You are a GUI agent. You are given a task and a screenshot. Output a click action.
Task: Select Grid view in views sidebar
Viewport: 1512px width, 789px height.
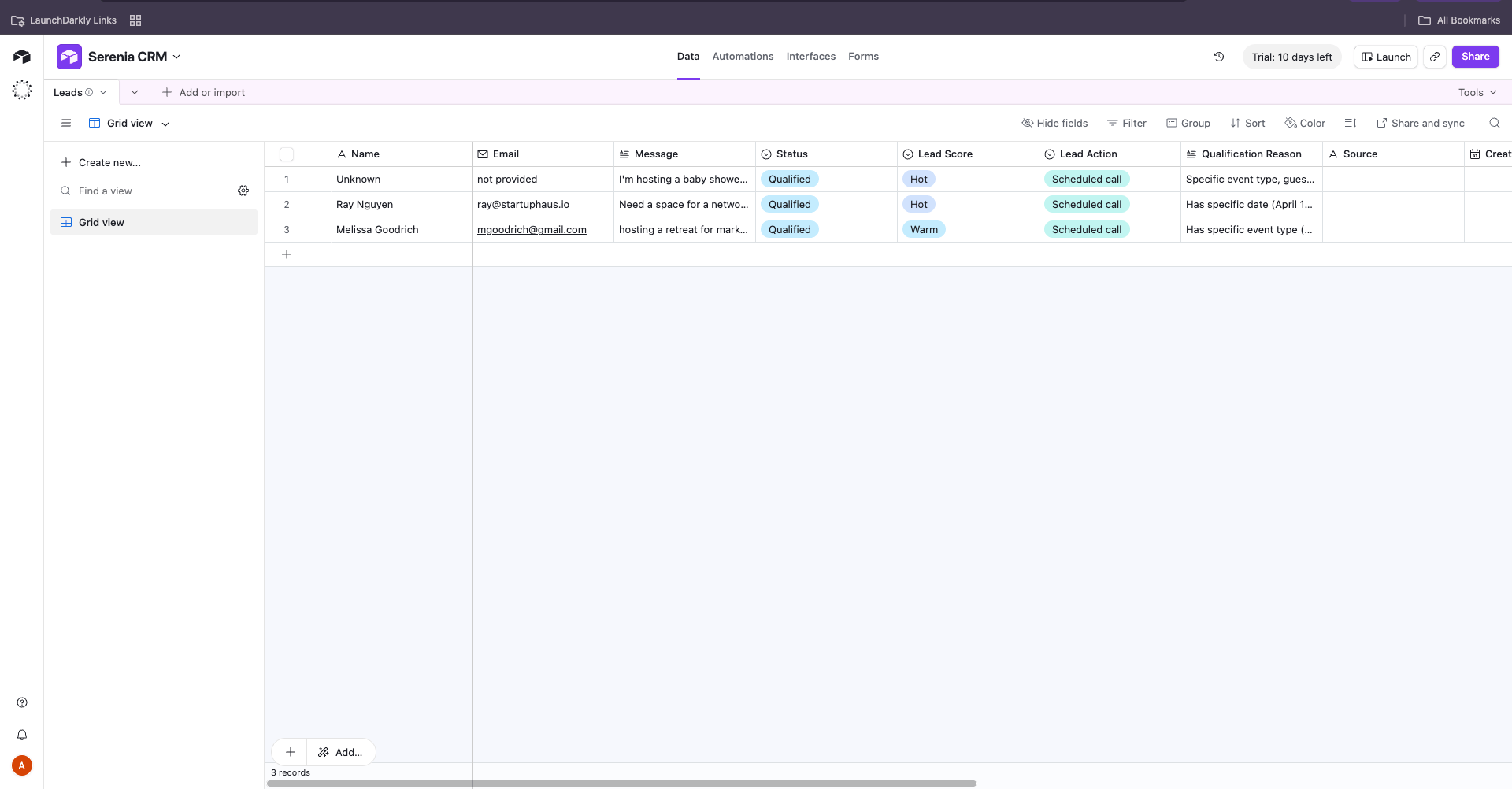click(154, 222)
